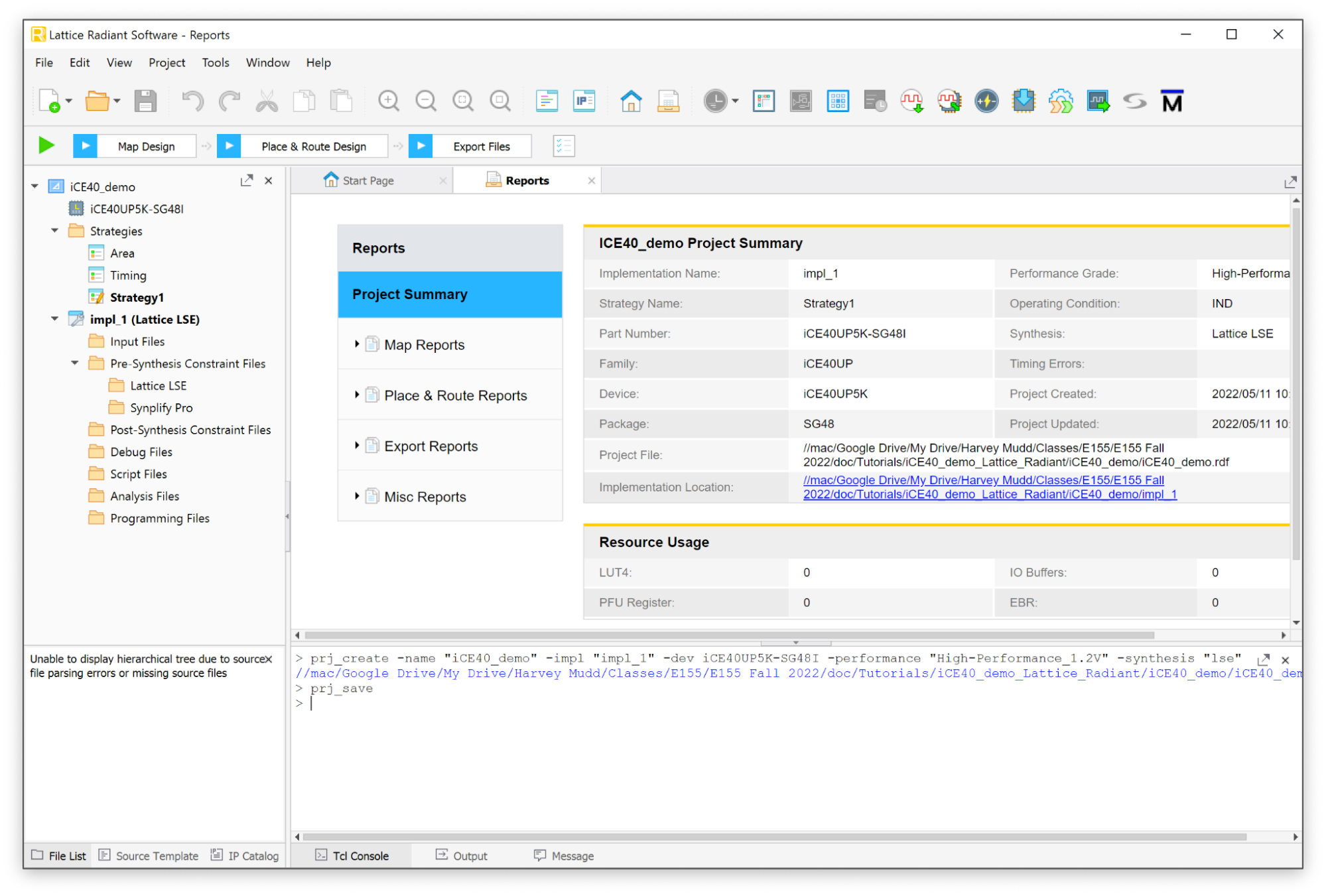
Task: Open the New file dropdown arrow
Action: click(x=68, y=101)
